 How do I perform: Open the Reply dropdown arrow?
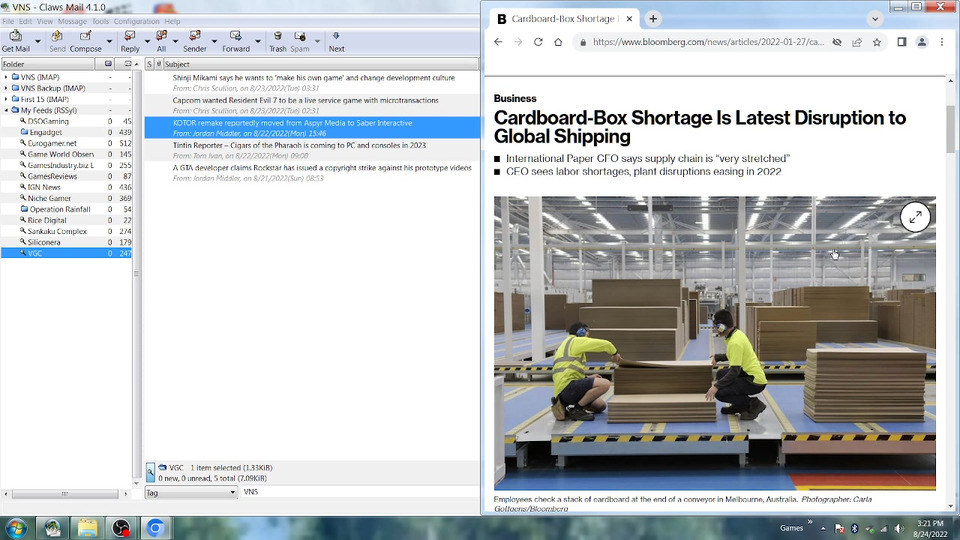pos(147,42)
